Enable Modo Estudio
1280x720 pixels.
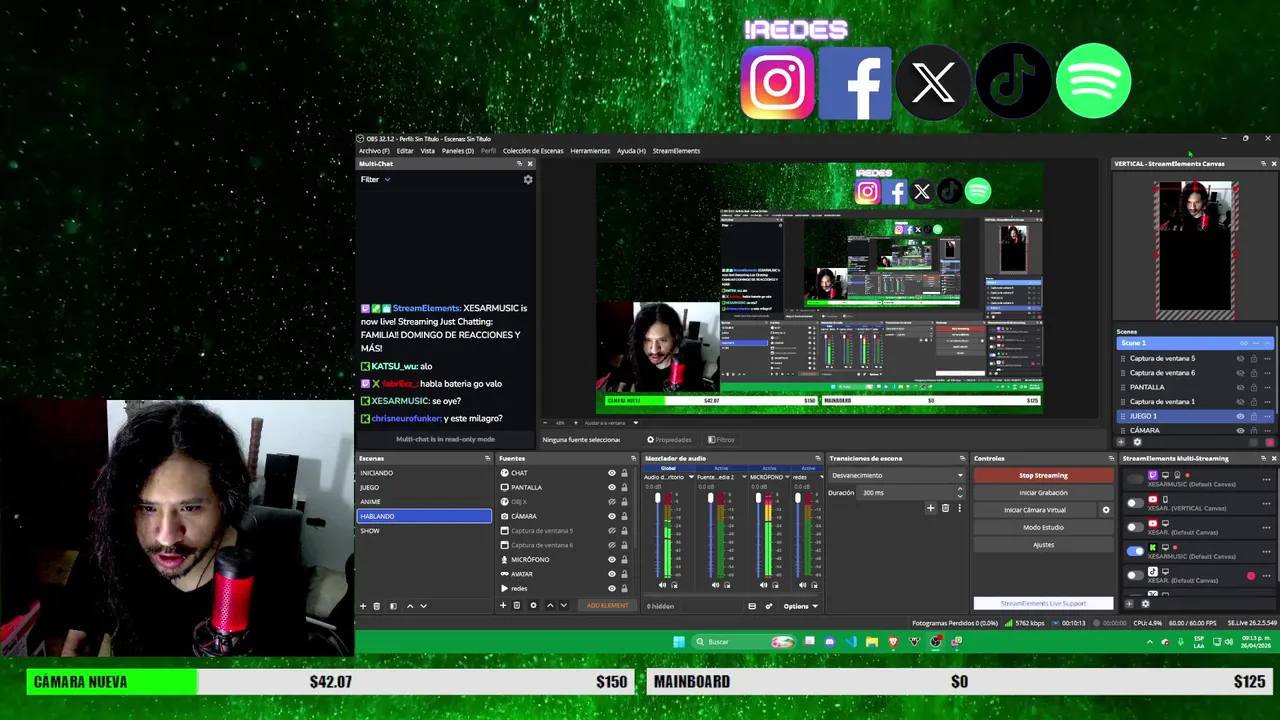point(1043,527)
